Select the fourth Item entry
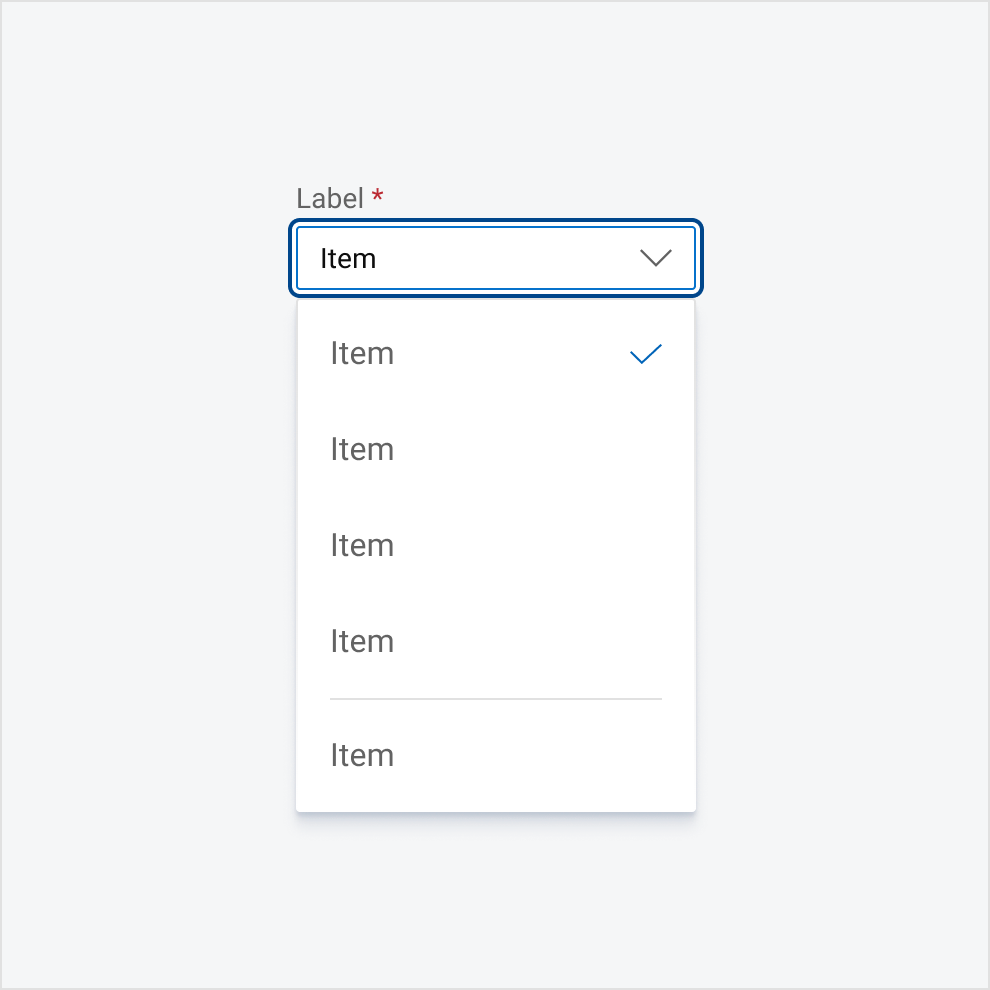The width and height of the screenshot is (990, 990). (x=362, y=641)
